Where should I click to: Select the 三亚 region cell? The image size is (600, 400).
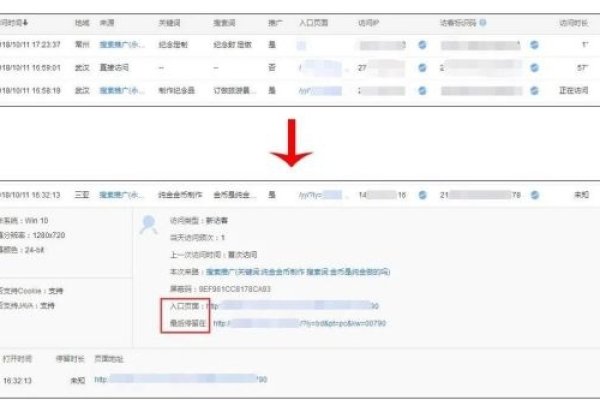(x=82, y=195)
